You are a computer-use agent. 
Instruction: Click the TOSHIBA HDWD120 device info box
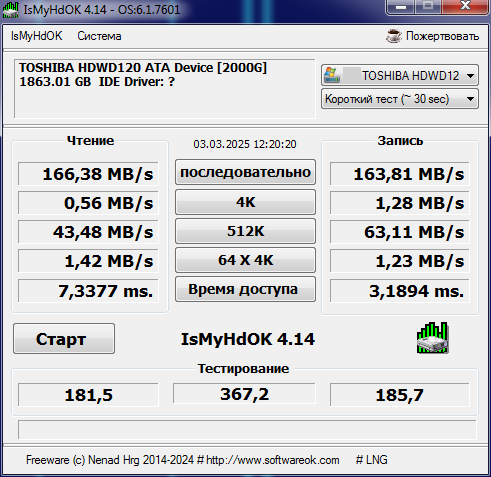click(x=165, y=89)
